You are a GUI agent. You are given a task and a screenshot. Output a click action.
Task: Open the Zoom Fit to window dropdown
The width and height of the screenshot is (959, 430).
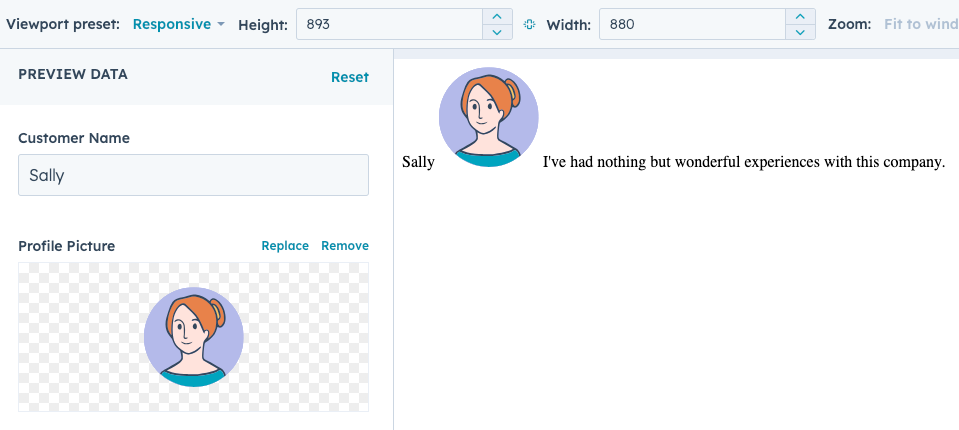point(920,24)
